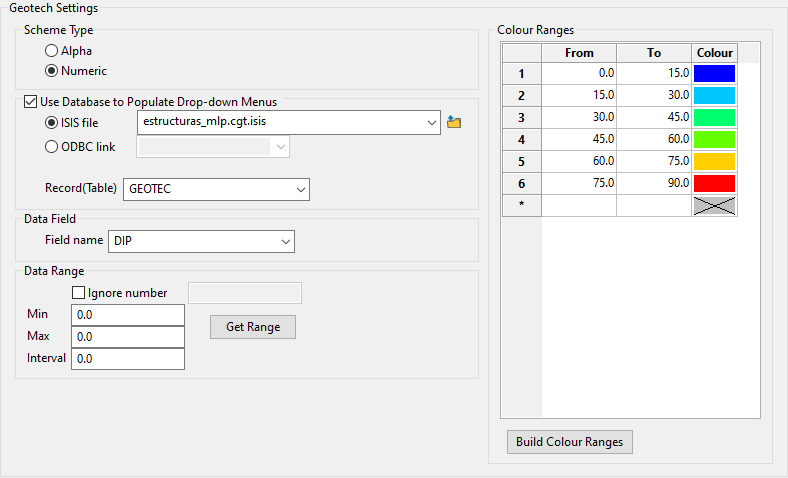Expand the Record(Table) GEOTEC dropdown
The width and height of the screenshot is (788, 478).
click(300, 188)
